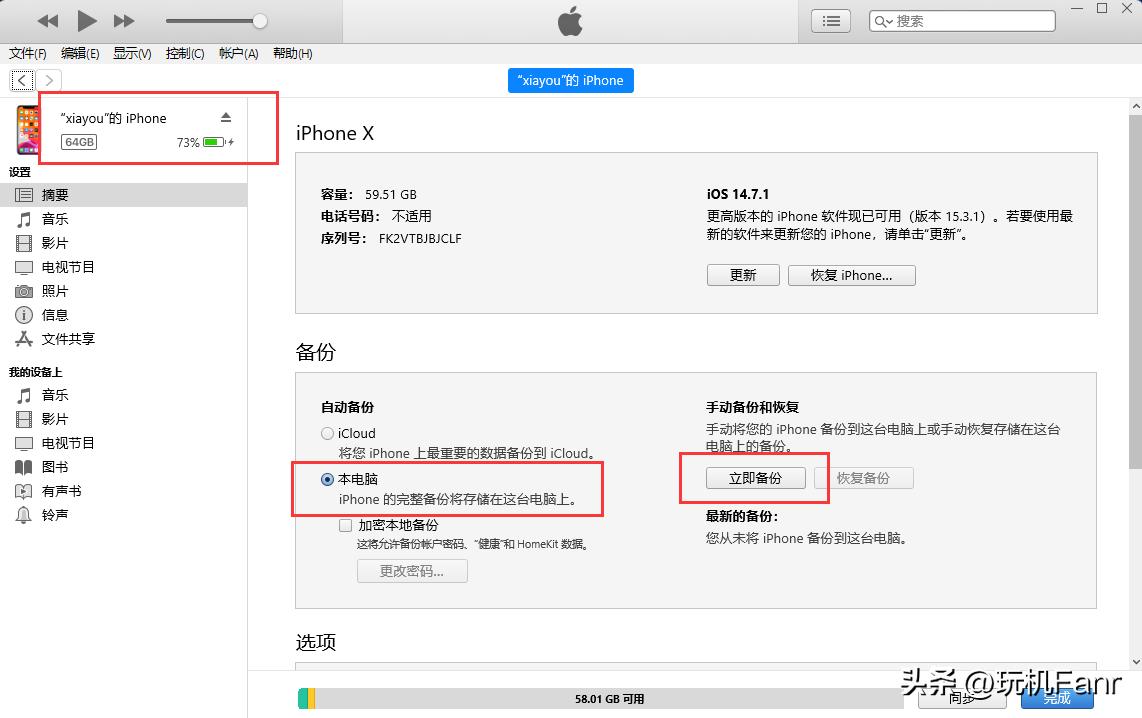Enable 加密本地备份 encryption
Screen dimensions: 1142x718
[345, 525]
